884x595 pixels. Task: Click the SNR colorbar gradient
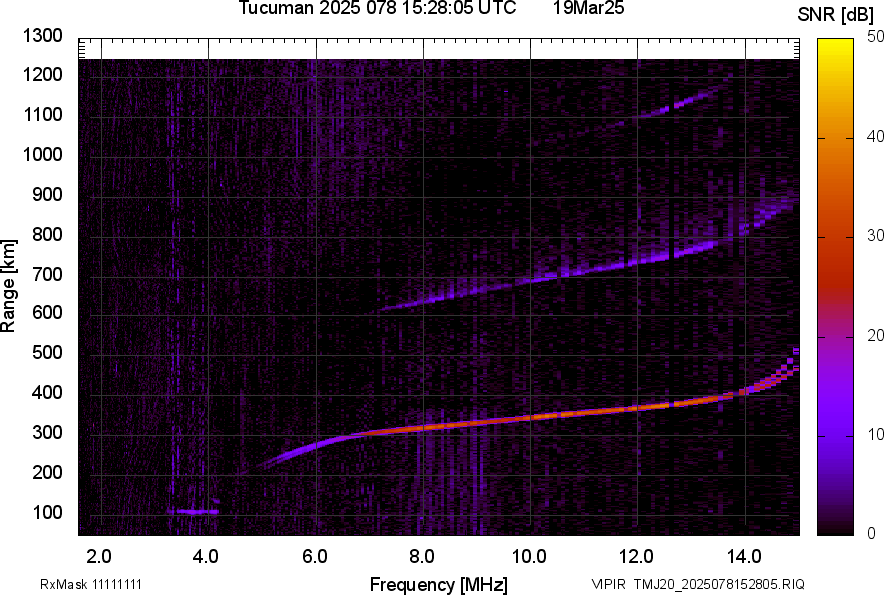point(836,287)
